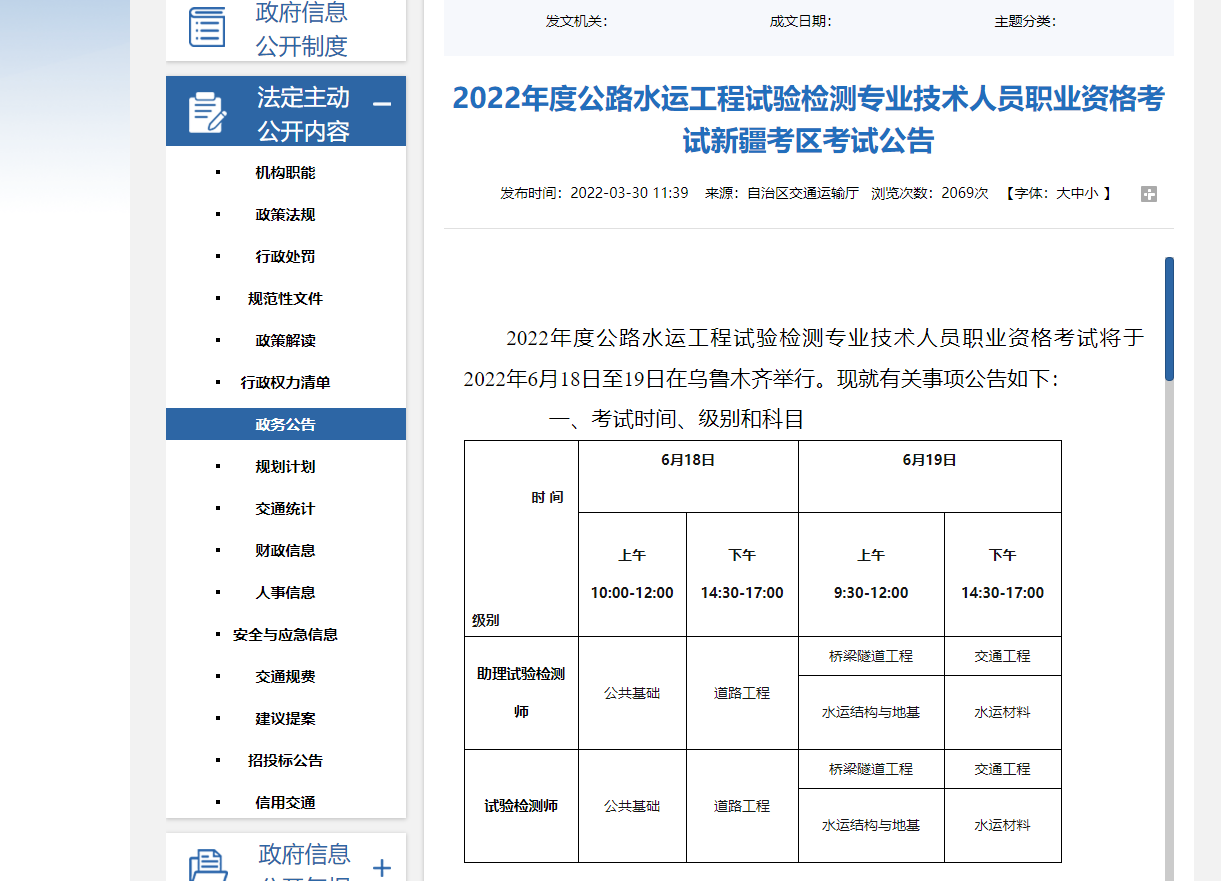This screenshot has height=881, width=1221.
Task: Click the plus share icon beside font size
Action: click(x=1149, y=194)
